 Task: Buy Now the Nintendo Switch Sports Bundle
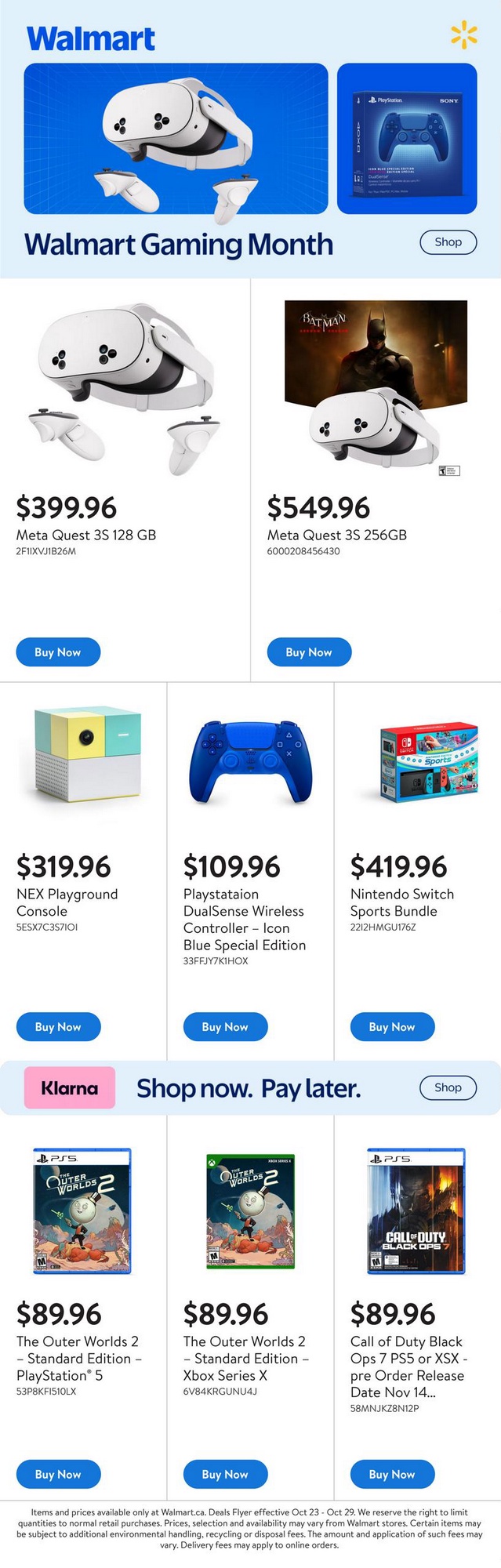point(392,1027)
